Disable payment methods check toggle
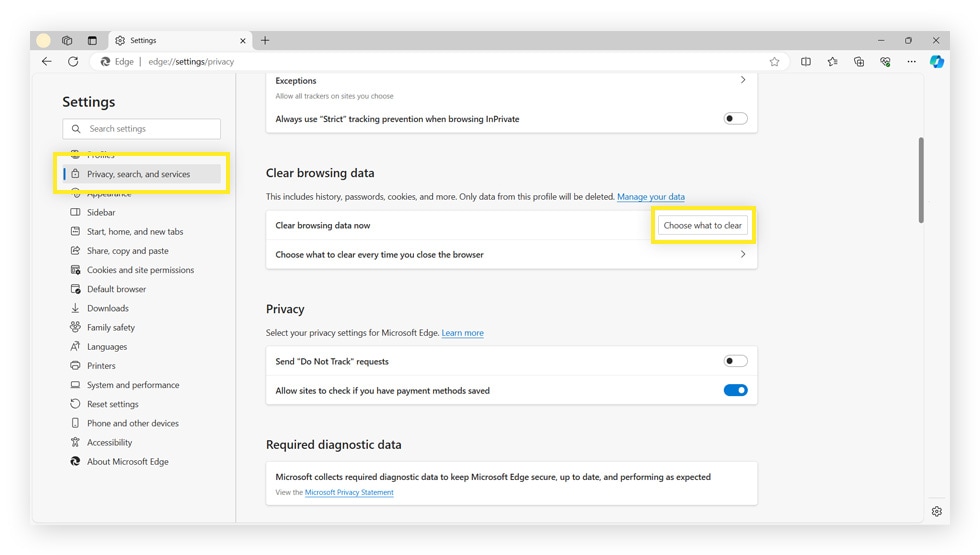Image resolution: width=980 pixels, height=555 pixels. click(735, 390)
